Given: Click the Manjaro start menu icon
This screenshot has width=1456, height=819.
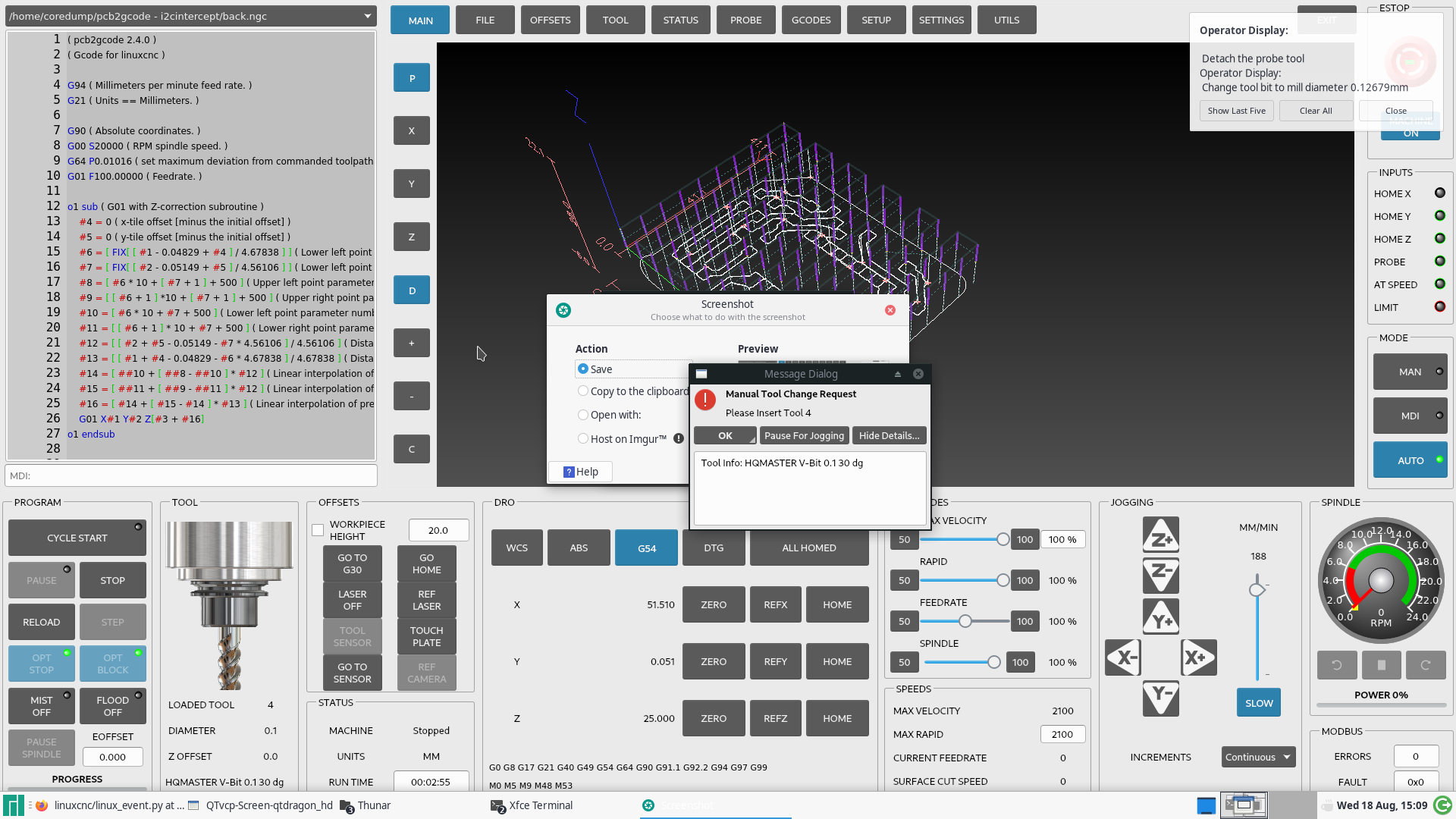Looking at the screenshot, I should [13, 805].
